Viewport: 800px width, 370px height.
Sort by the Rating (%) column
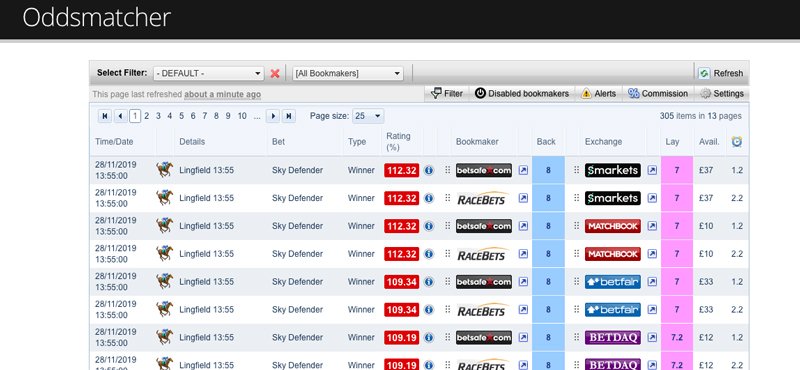[398, 142]
